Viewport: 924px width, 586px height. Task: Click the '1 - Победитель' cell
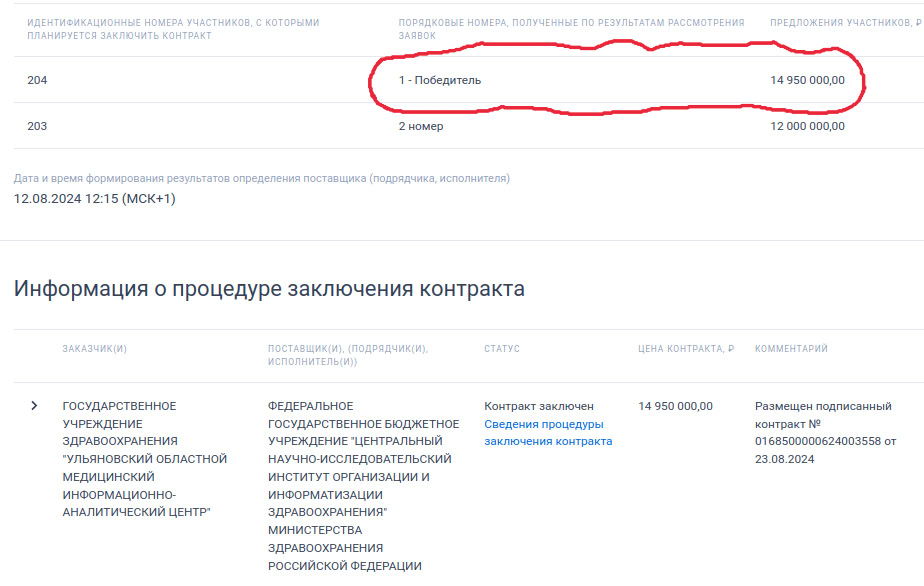pyautogui.click(x=439, y=80)
